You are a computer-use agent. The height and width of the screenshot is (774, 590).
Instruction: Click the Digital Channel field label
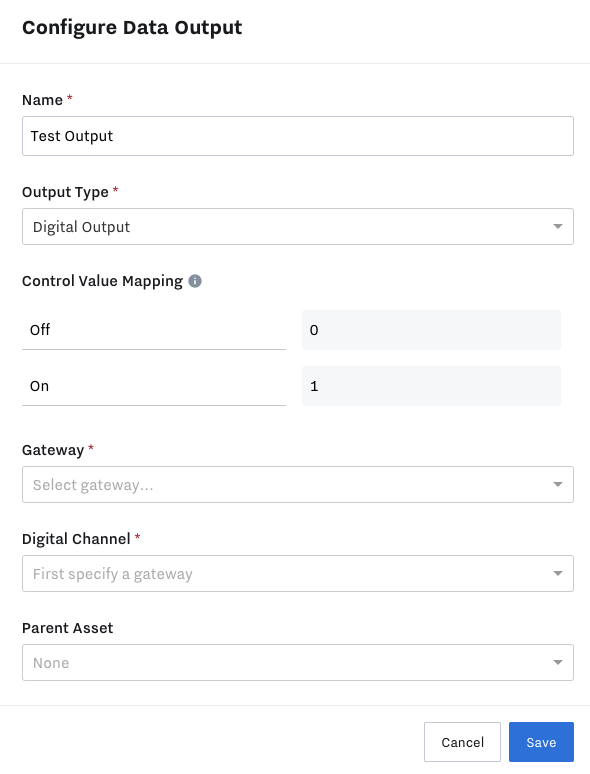[76, 539]
